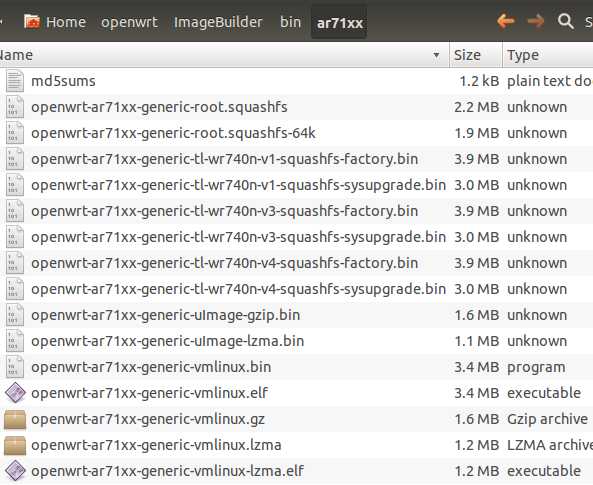Select the md5sums text file icon
The width and height of the screenshot is (593, 485).
coord(15,81)
